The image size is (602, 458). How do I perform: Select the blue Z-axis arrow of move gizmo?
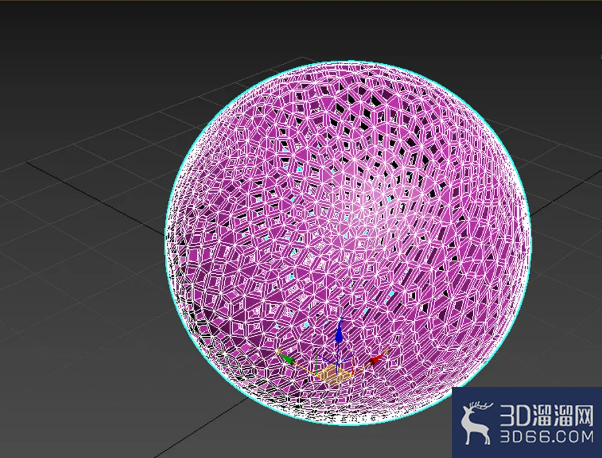click(339, 332)
